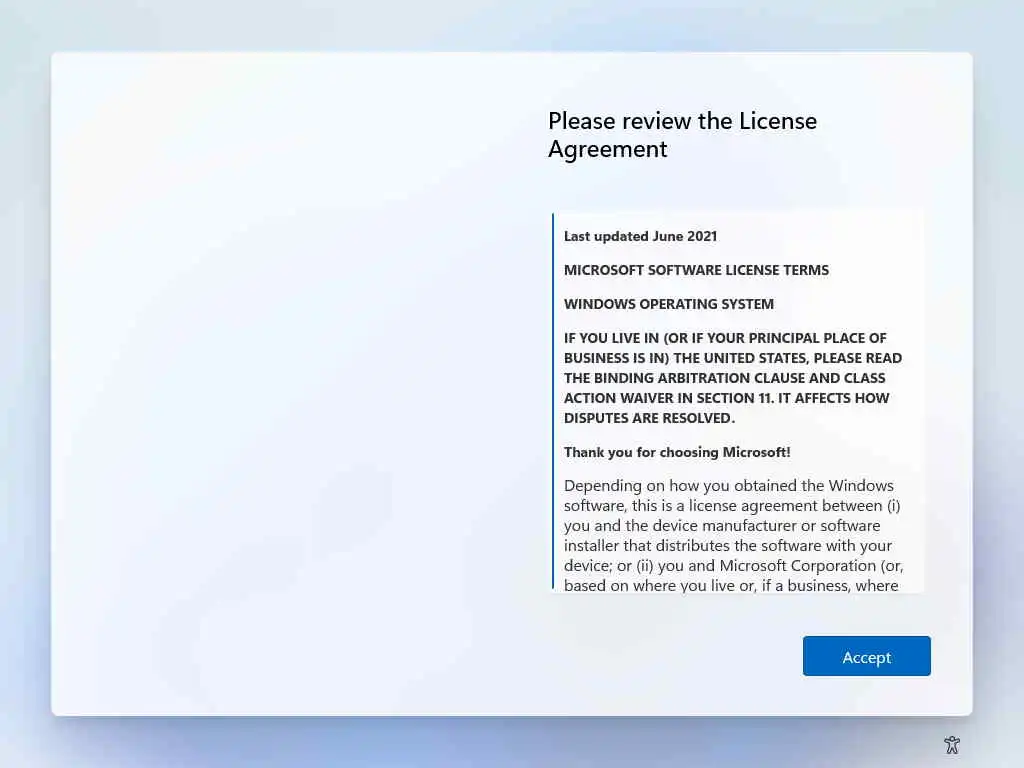The height and width of the screenshot is (768, 1024).
Task: Click the Accept button
Action: pos(866,656)
